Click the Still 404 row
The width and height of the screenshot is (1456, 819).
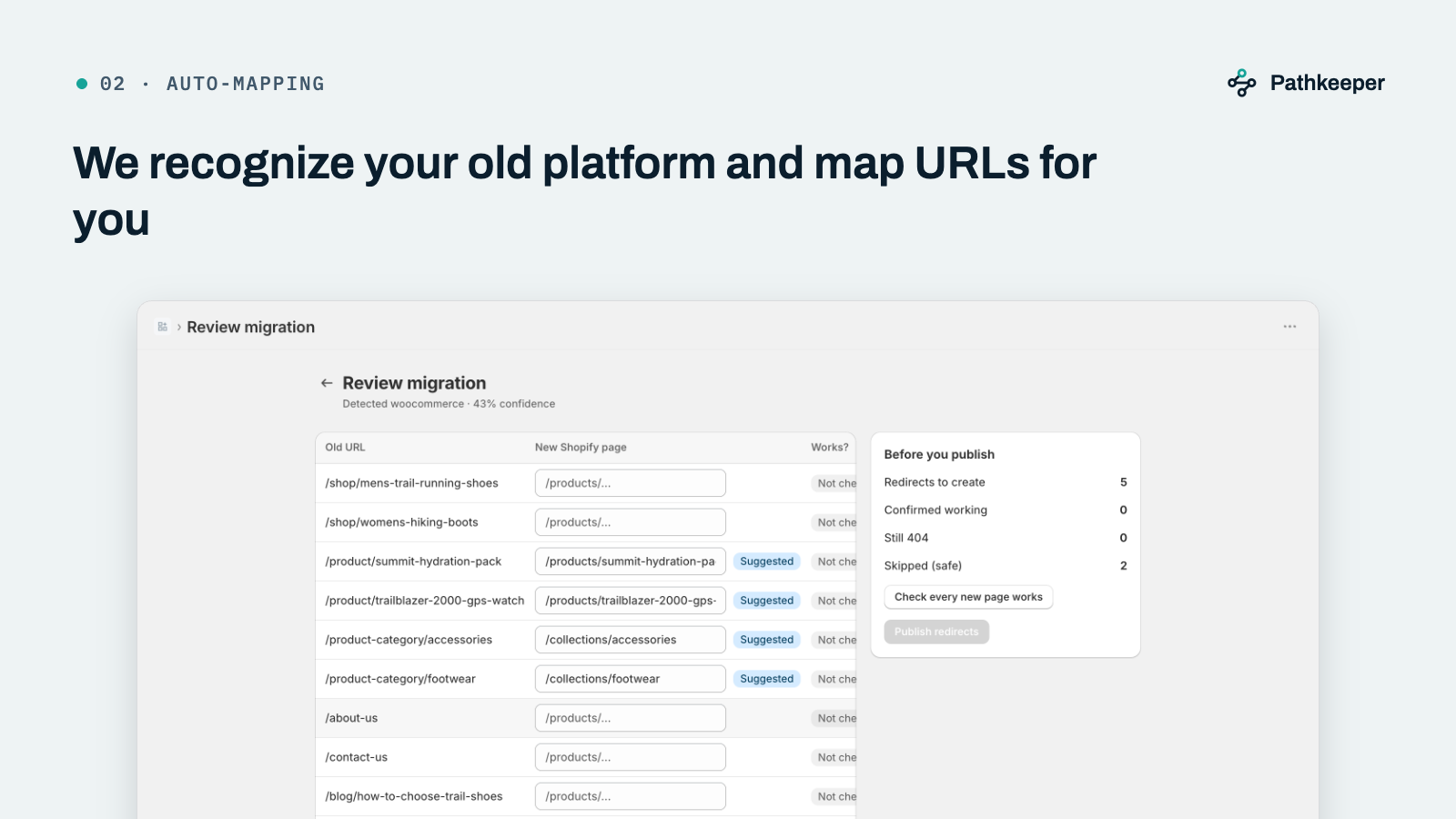pyautogui.click(x=1006, y=538)
